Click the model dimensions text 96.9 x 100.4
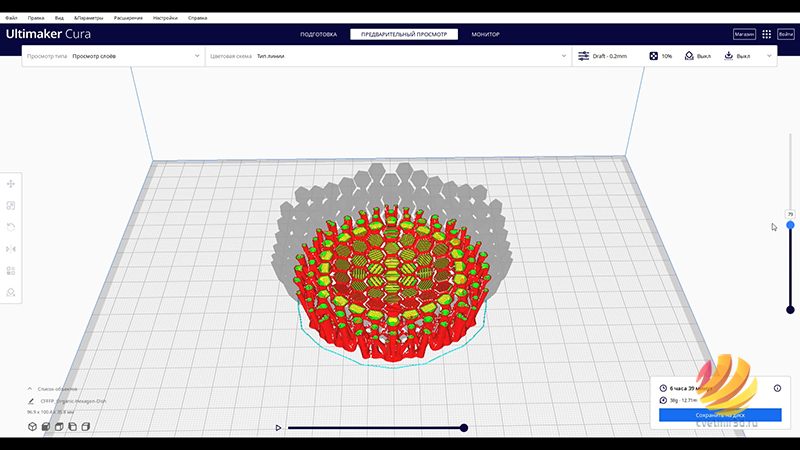This screenshot has width=800, height=450. coord(51,412)
